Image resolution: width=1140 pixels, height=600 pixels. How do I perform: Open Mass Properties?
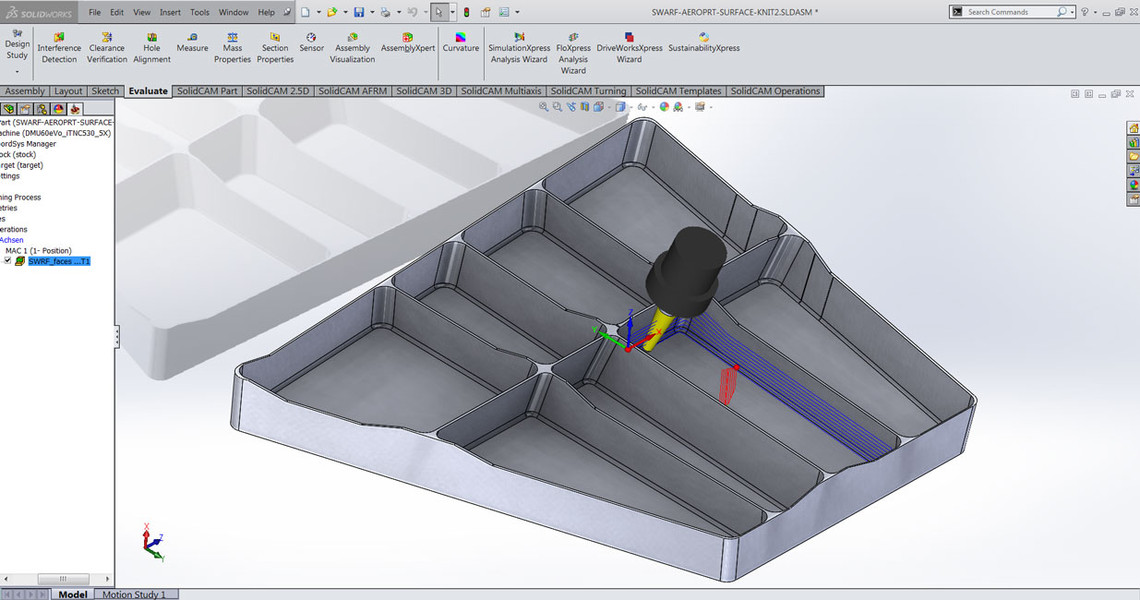point(232,48)
